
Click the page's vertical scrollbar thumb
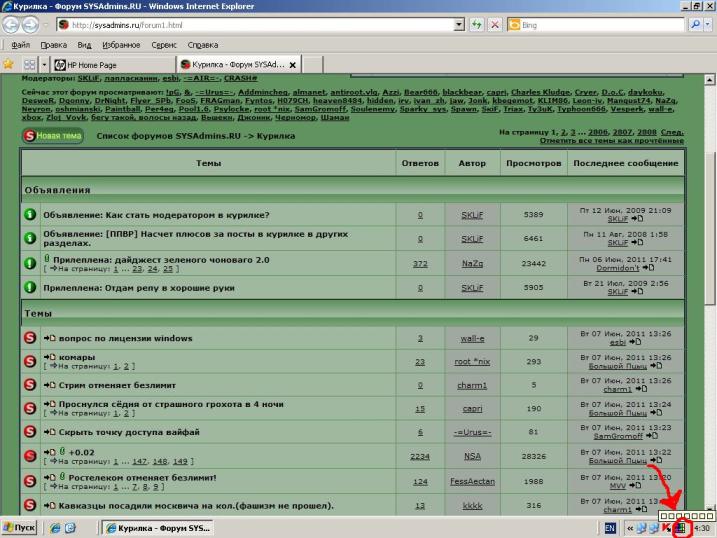point(709,229)
